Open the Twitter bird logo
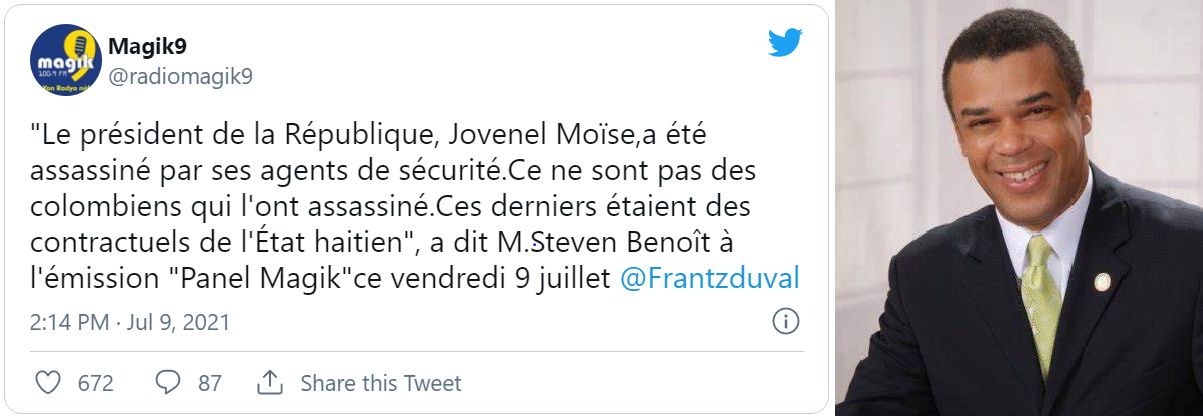This screenshot has width=1203, height=416. point(785,43)
